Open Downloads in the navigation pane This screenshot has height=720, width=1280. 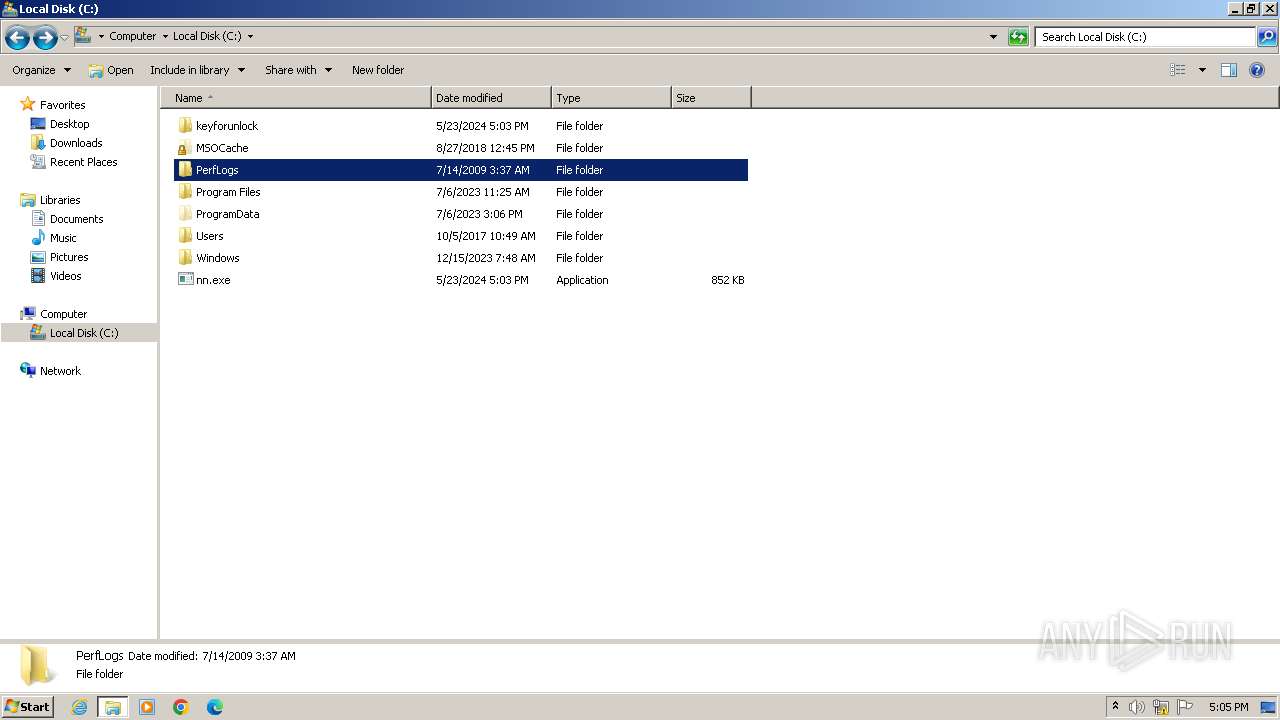[x=76, y=143]
